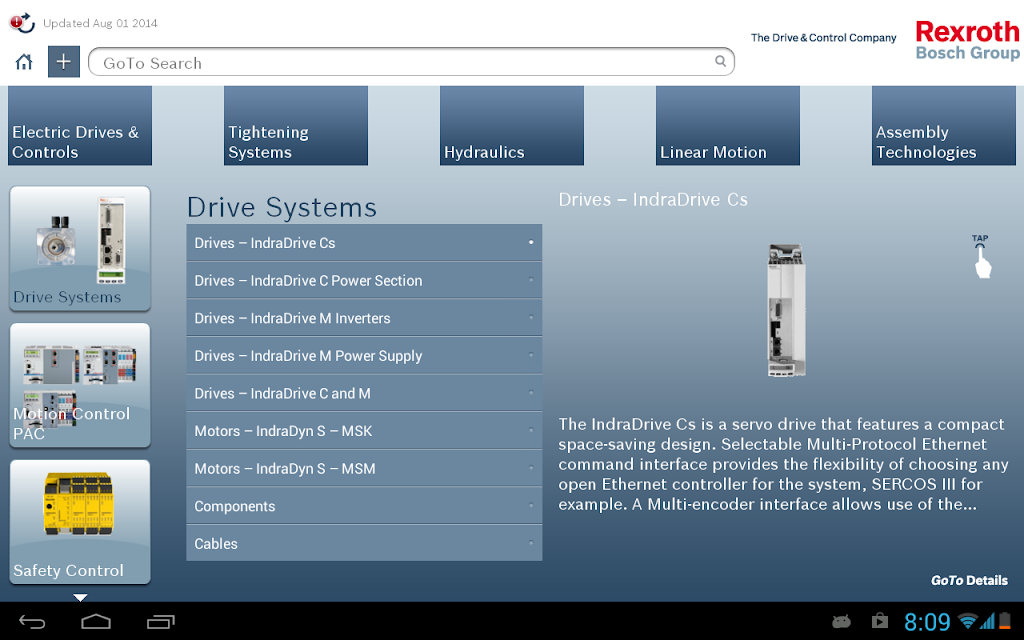Select Drives – IndraDrive Cs row

(364, 243)
